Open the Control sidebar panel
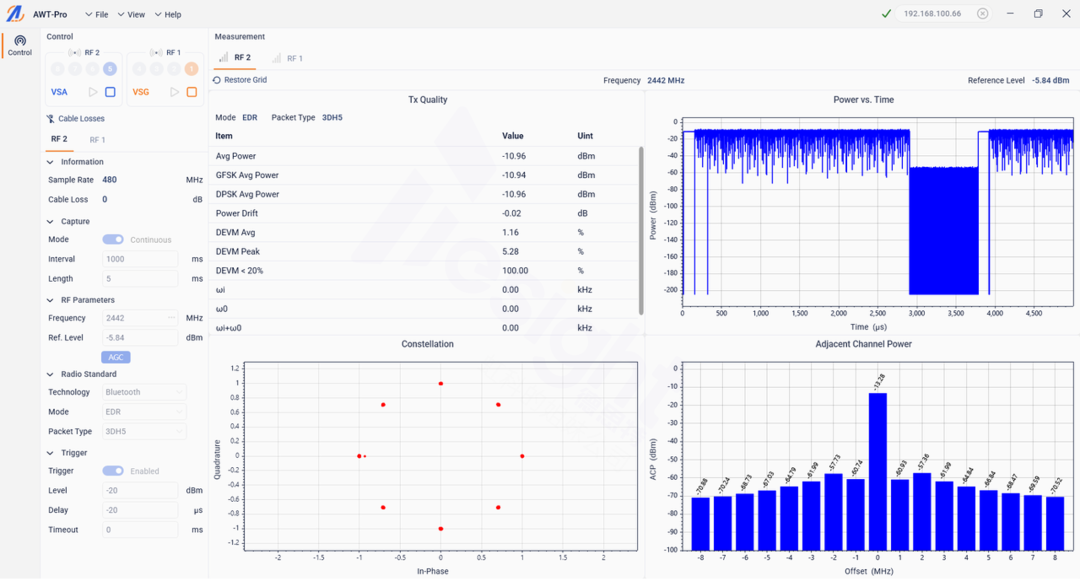Screen dimensions: 1080x579 coord(20,45)
